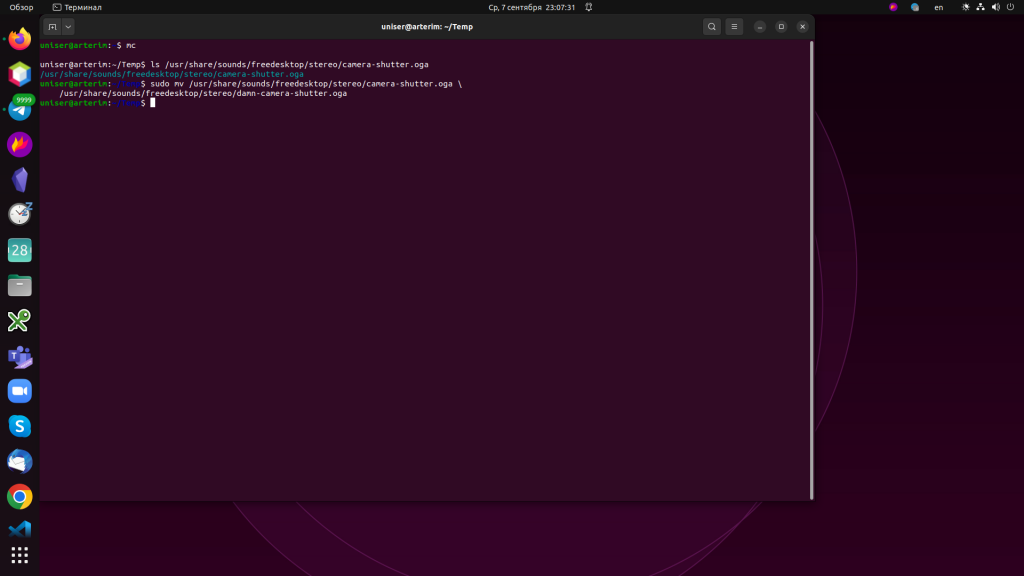The image size is (1024, 576).
Task: Open the date and time calendar panel
Action: (531, 7)
